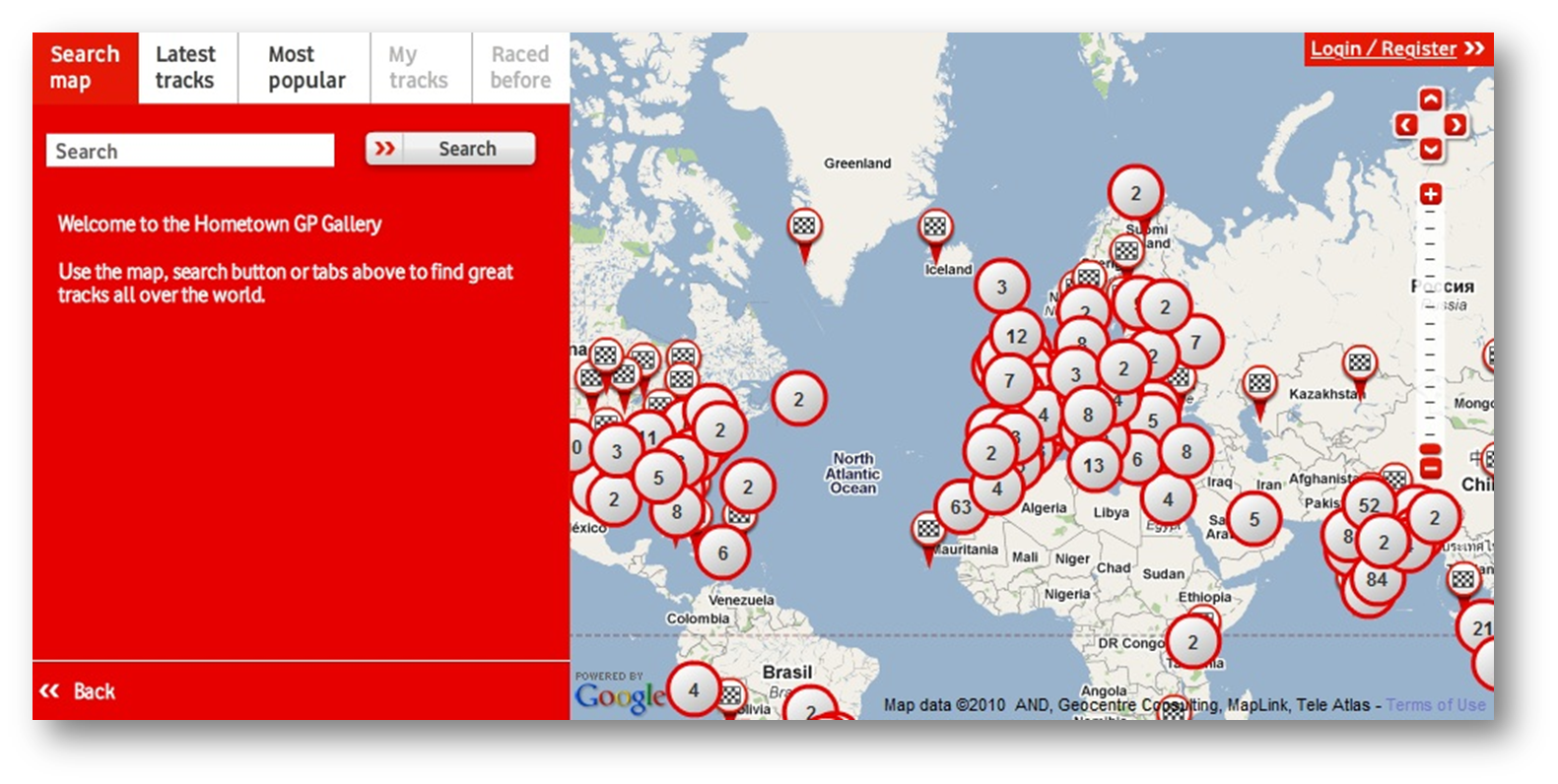Pan the map up with arrow
This screenshot has width=1558, height=784.
1431,99
